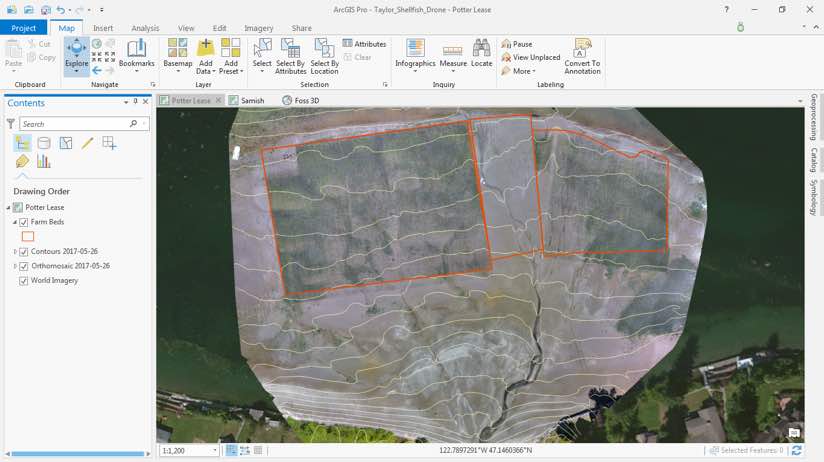This screenshot has width=824, height=462.
Task: Choose the Select features tool
Action: [262, 54]
